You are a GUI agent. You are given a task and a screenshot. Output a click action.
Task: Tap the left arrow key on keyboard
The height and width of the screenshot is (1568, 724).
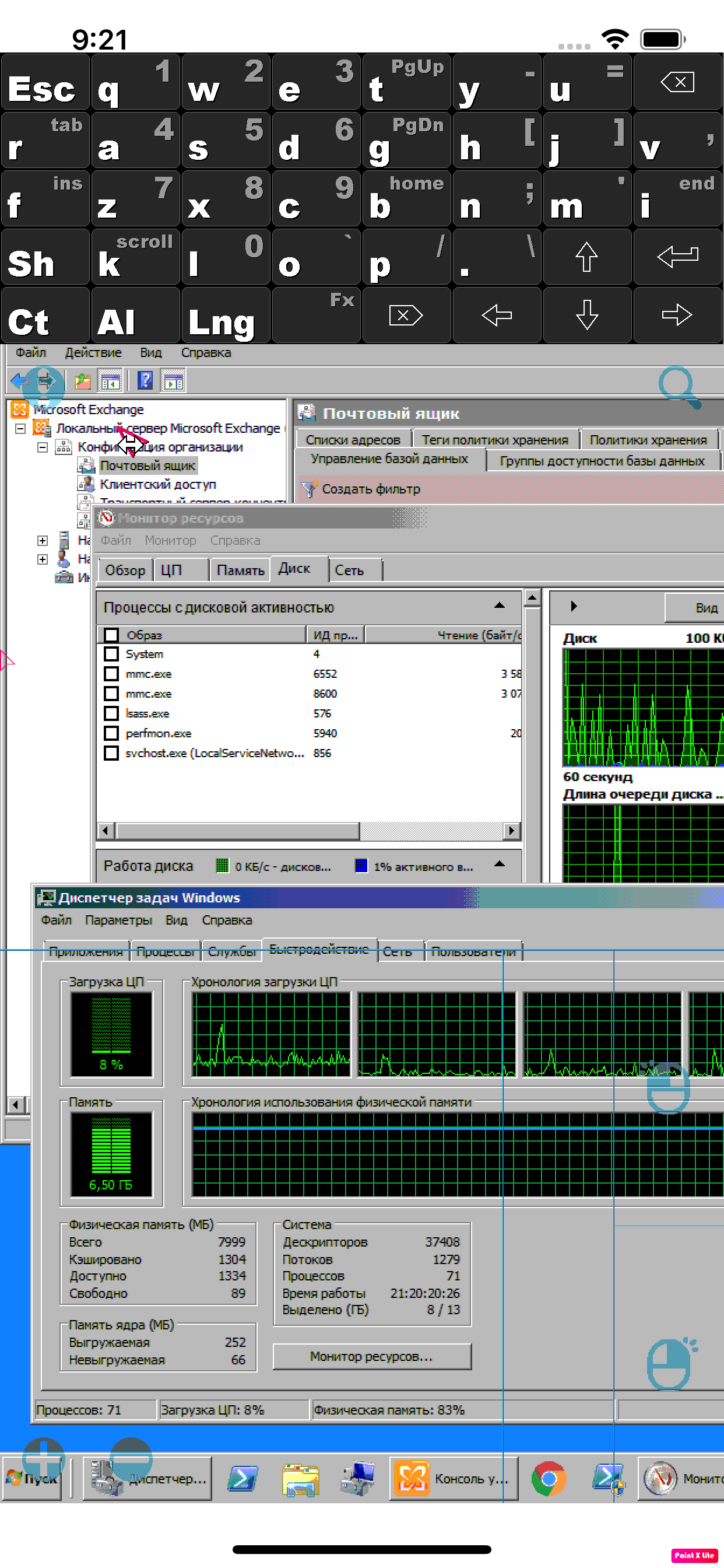(497, 316)
